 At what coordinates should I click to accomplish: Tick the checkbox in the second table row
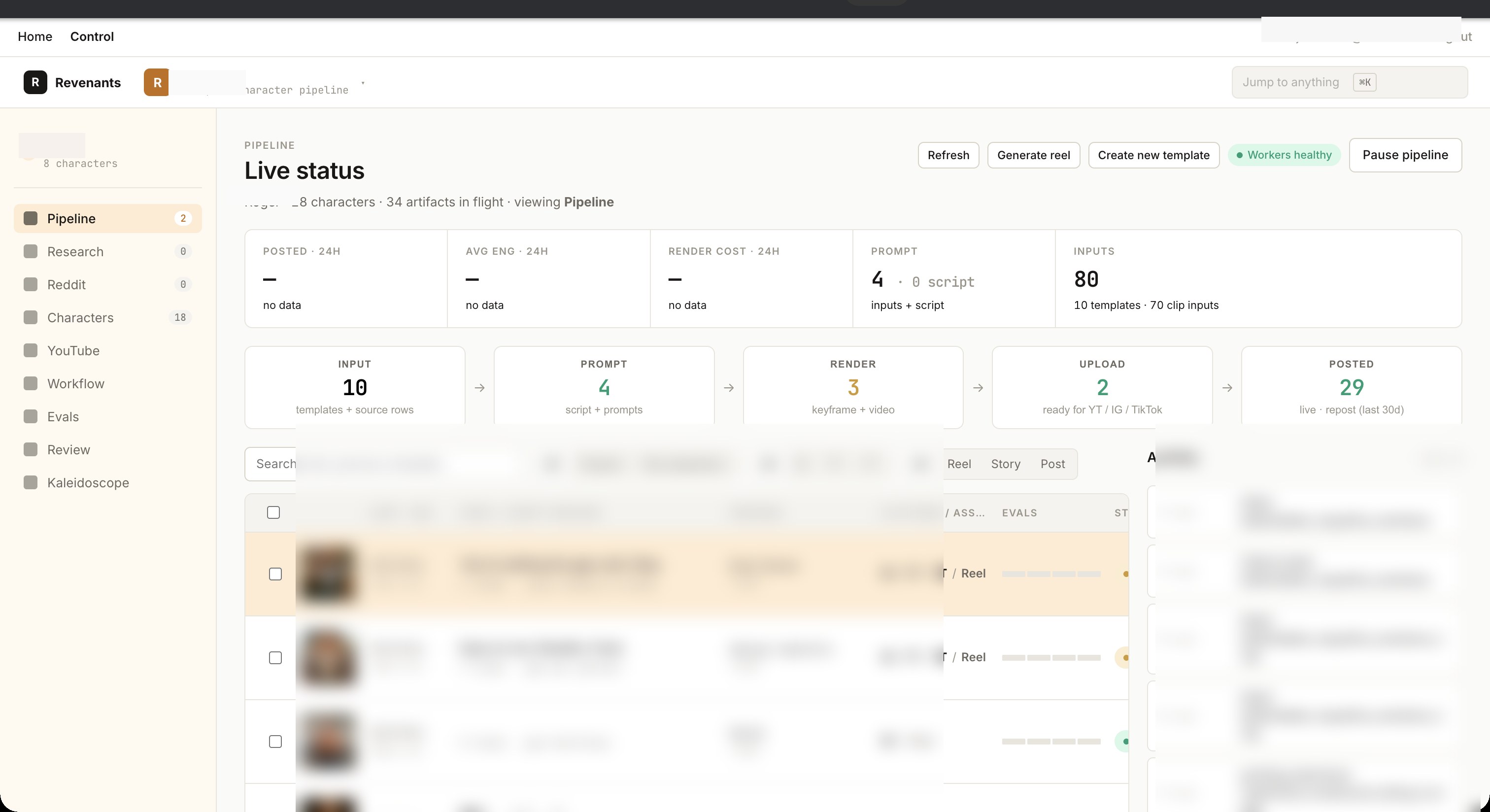[x=275, y=658]
